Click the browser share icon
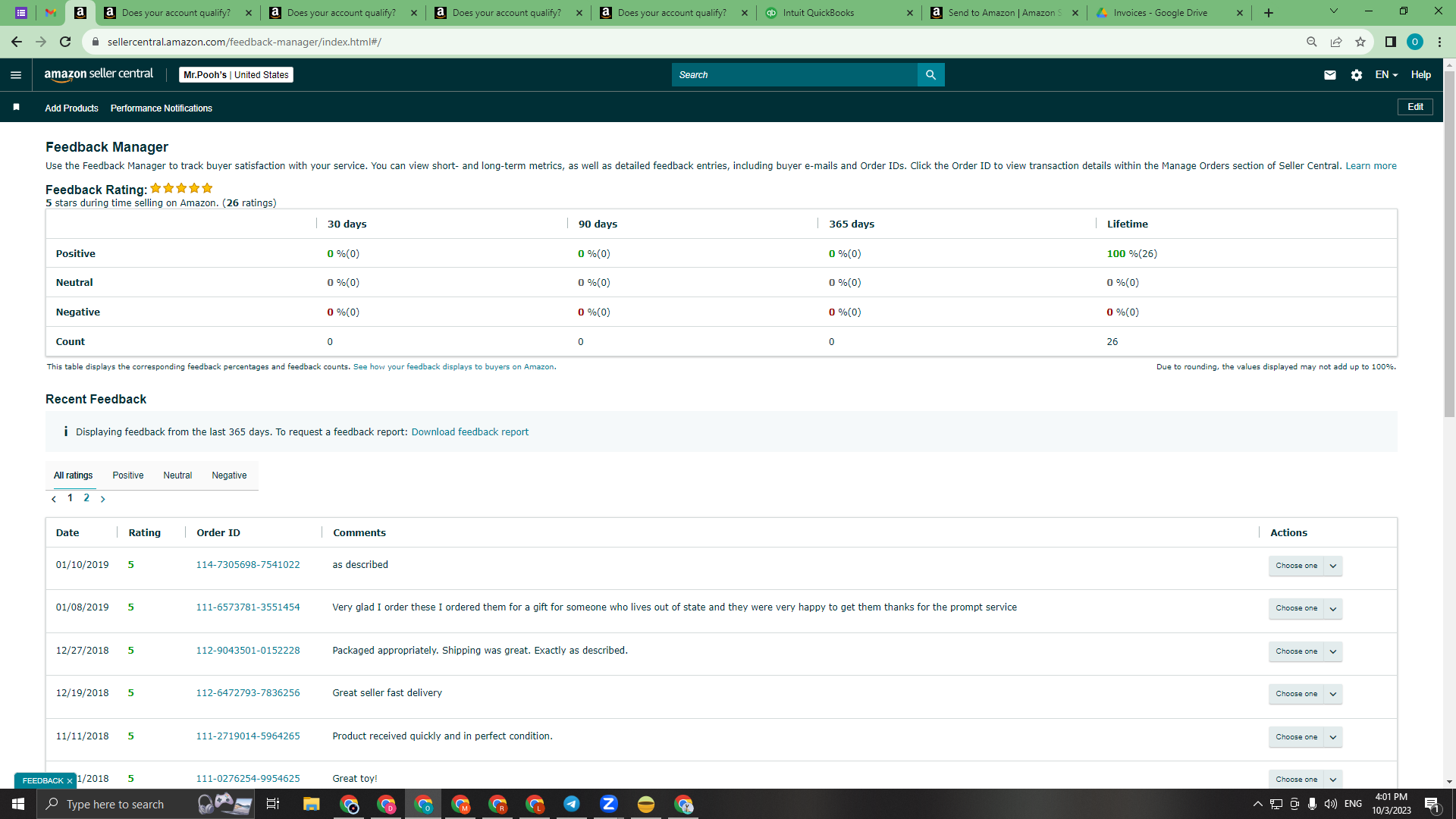 coord(1336,42)
